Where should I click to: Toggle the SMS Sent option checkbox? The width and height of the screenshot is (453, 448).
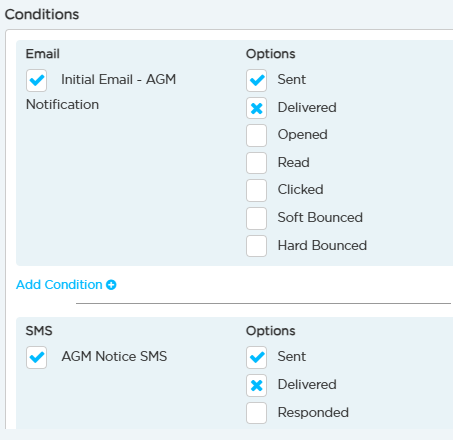point(256,357)
